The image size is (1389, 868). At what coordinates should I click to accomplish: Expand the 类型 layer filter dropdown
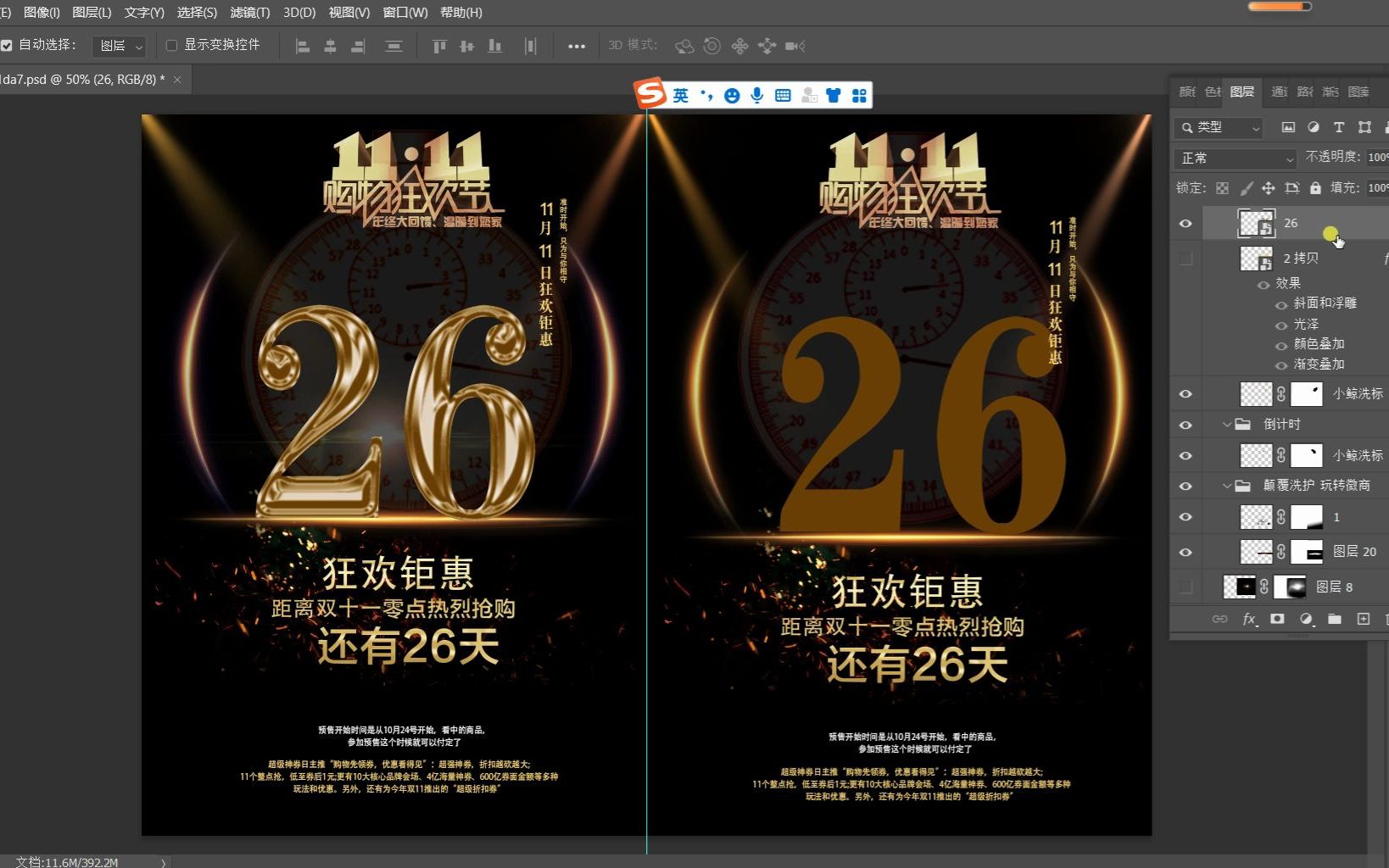point(1255,128)
